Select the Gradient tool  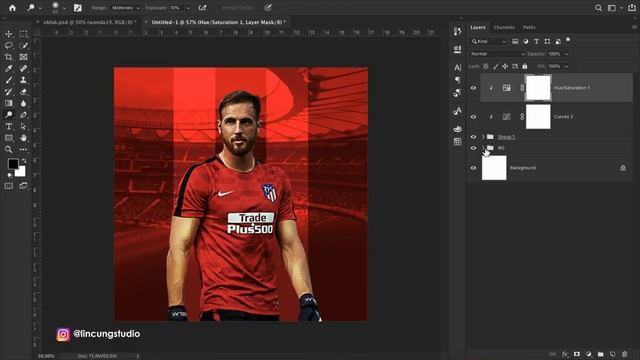9,103
